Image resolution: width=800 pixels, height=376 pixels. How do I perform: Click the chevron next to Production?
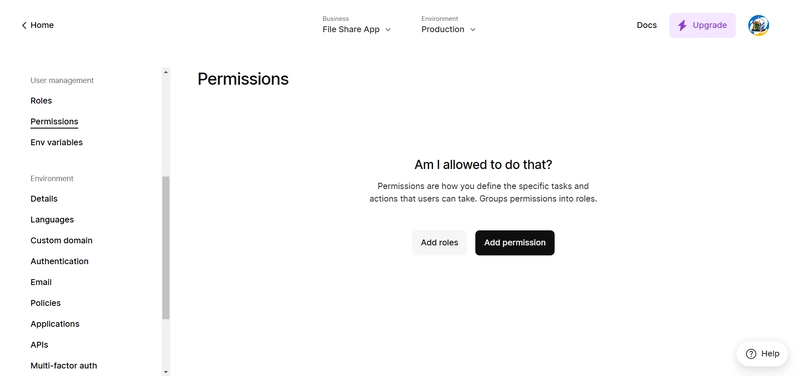click(472, 30)
